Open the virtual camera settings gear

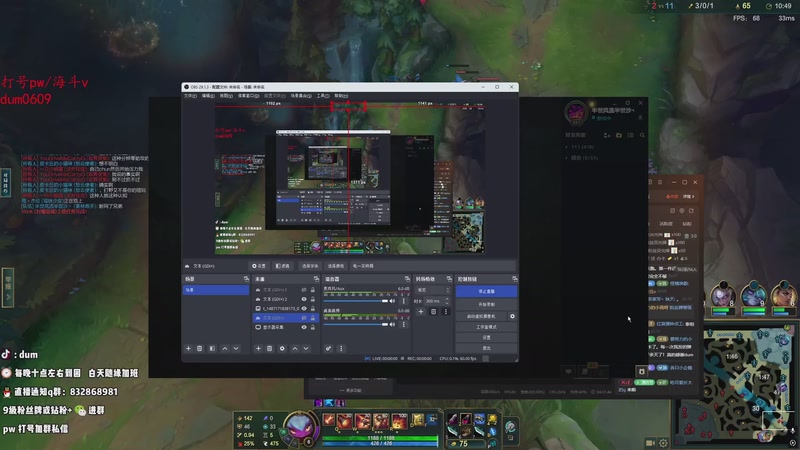click(513, 316)
